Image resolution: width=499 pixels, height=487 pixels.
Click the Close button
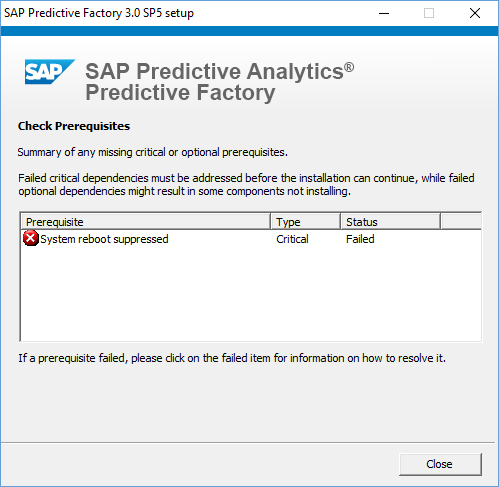440,464
